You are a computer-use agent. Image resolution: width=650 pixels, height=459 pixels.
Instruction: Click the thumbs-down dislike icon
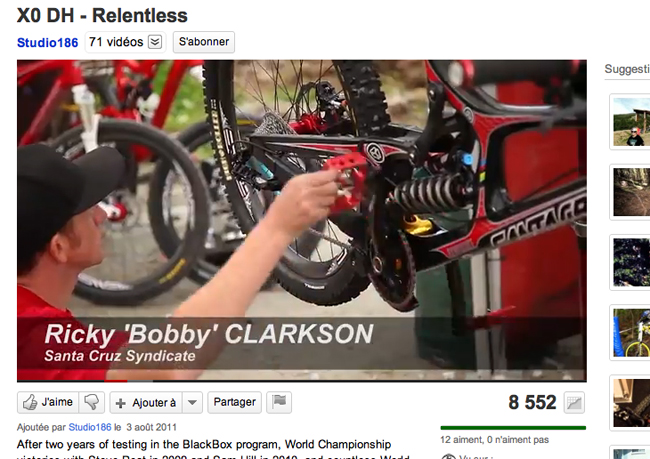coord(92,402)
